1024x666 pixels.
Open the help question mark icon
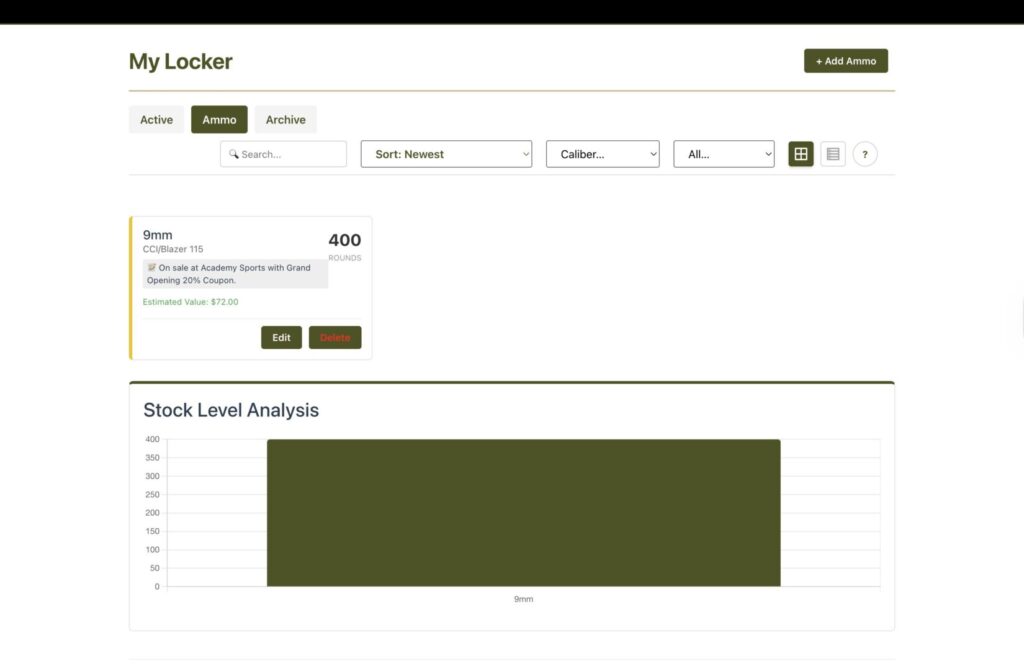865,155
